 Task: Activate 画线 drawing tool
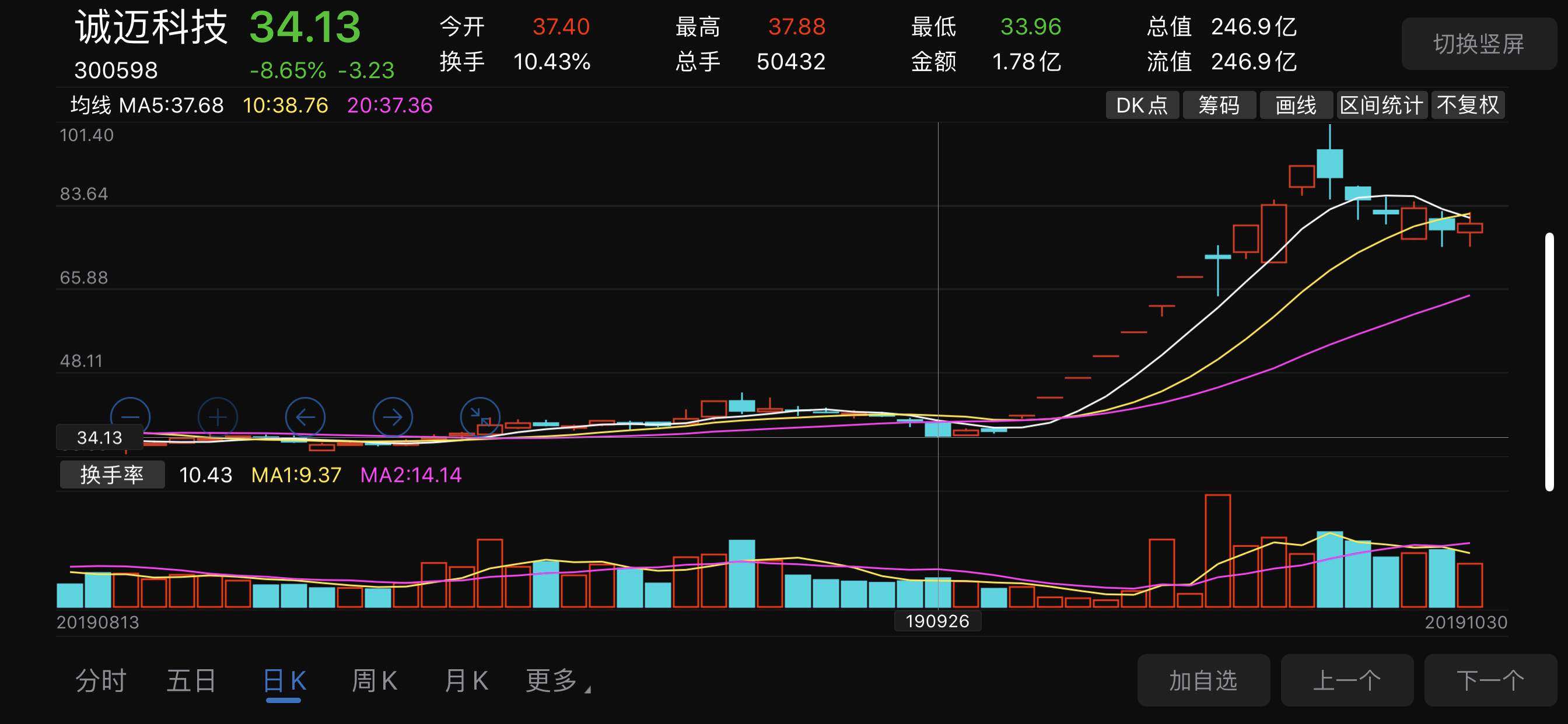tap(1296, 106)
